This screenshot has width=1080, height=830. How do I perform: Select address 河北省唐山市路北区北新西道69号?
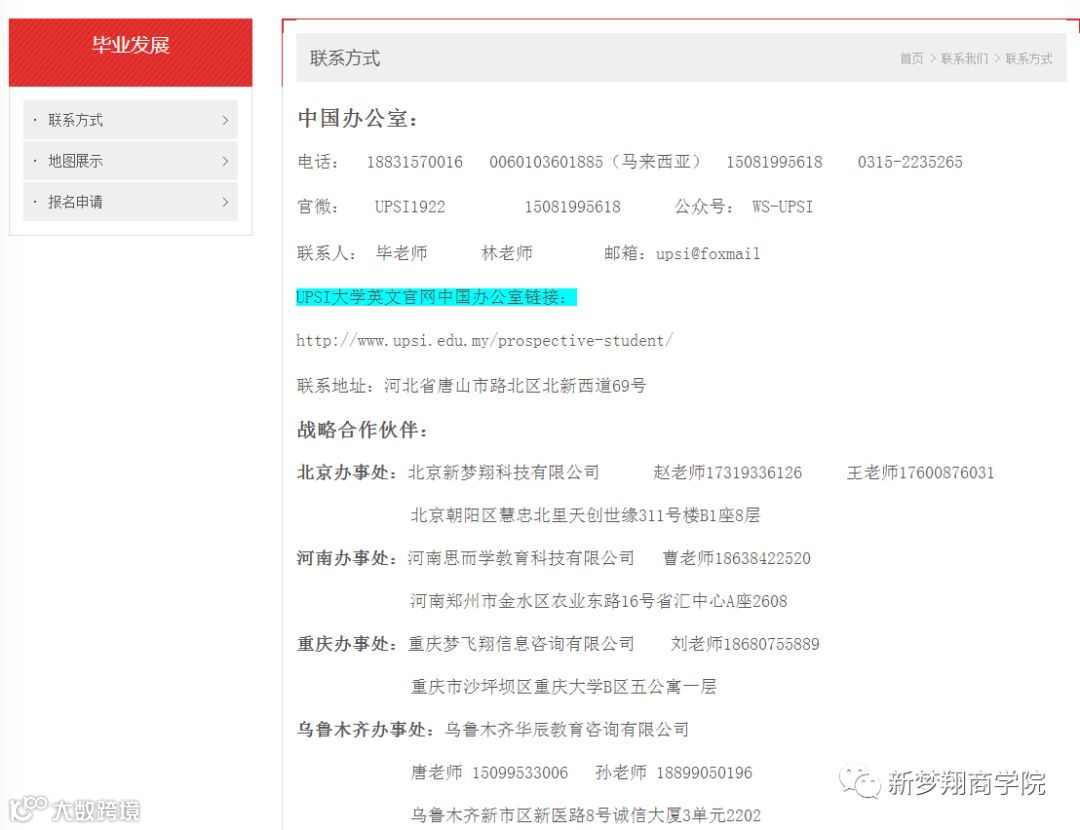515,386
